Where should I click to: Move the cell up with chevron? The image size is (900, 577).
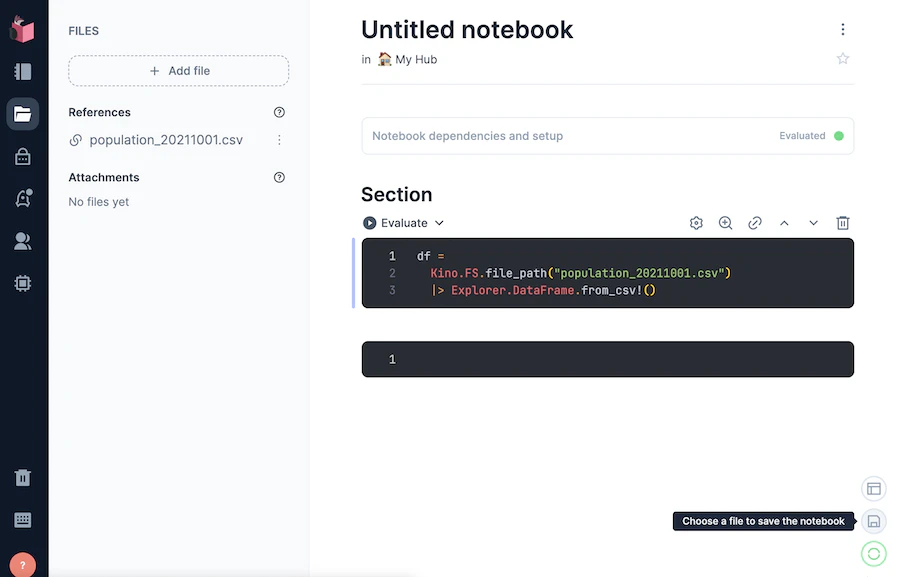coord(784,223)
